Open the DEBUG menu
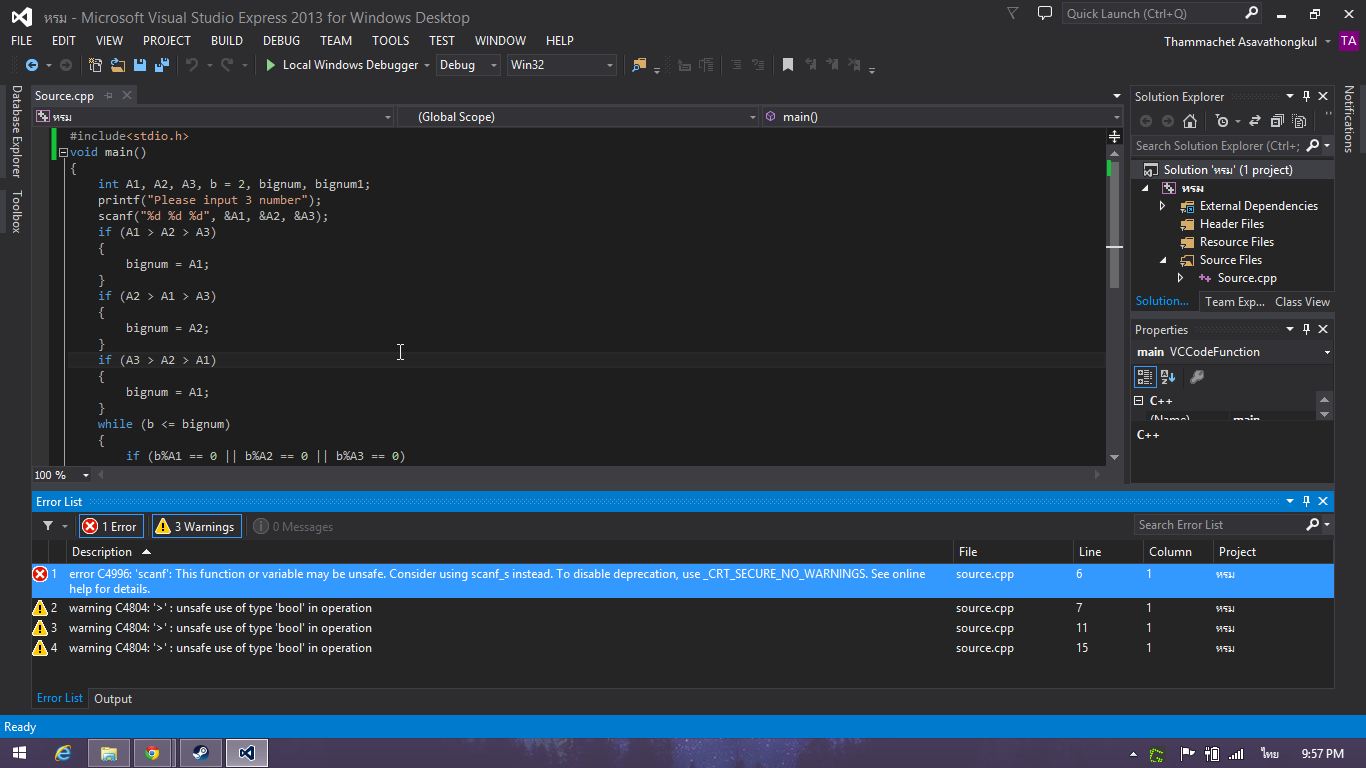Image resolution: width=1366 pixels, height=768 pixels. 281,41
